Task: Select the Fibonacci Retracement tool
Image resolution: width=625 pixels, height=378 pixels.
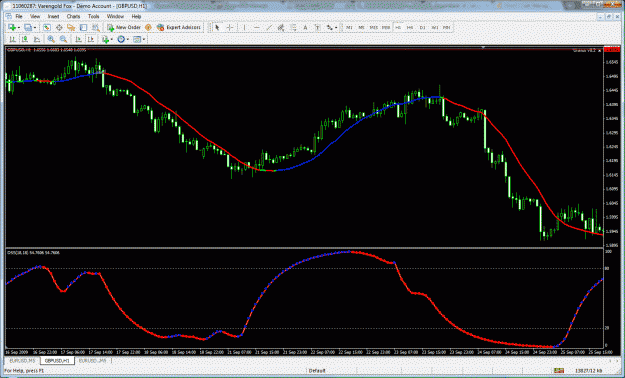Action: [293, 28]
